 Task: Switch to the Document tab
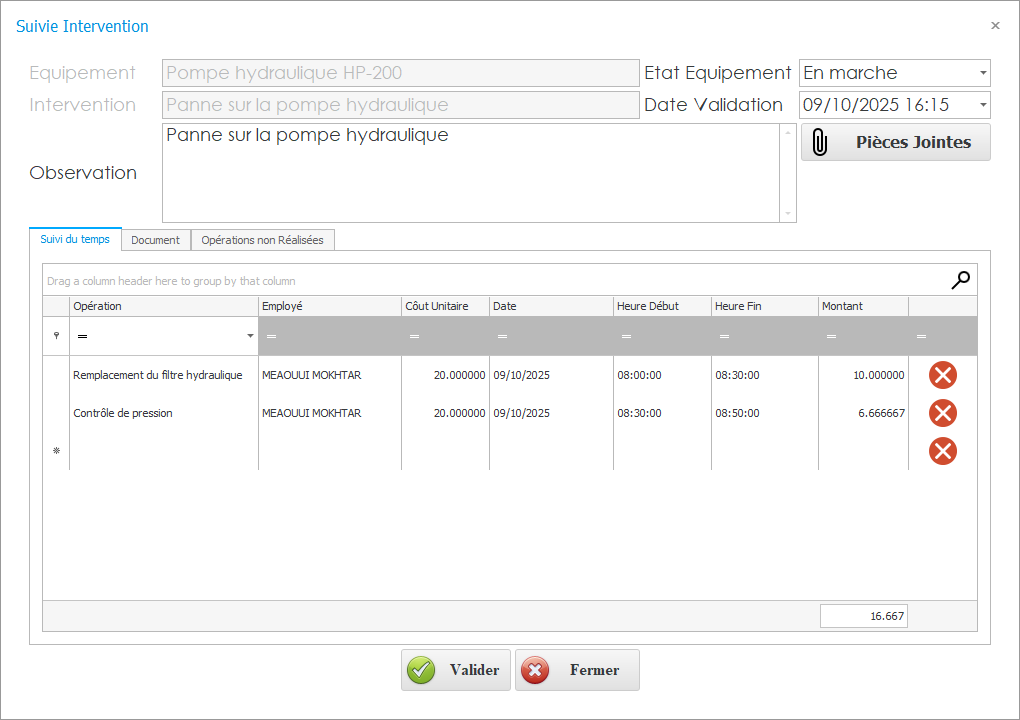pos(155,240)
